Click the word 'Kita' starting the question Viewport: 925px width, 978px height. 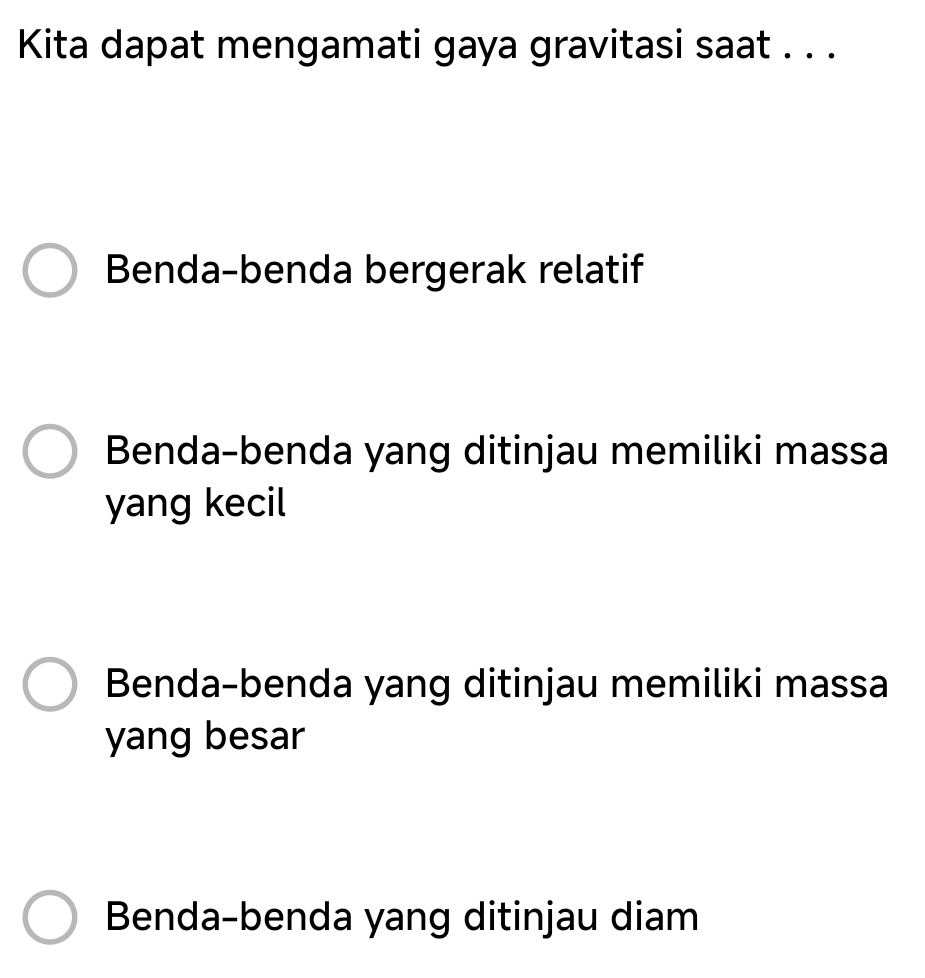53,44
